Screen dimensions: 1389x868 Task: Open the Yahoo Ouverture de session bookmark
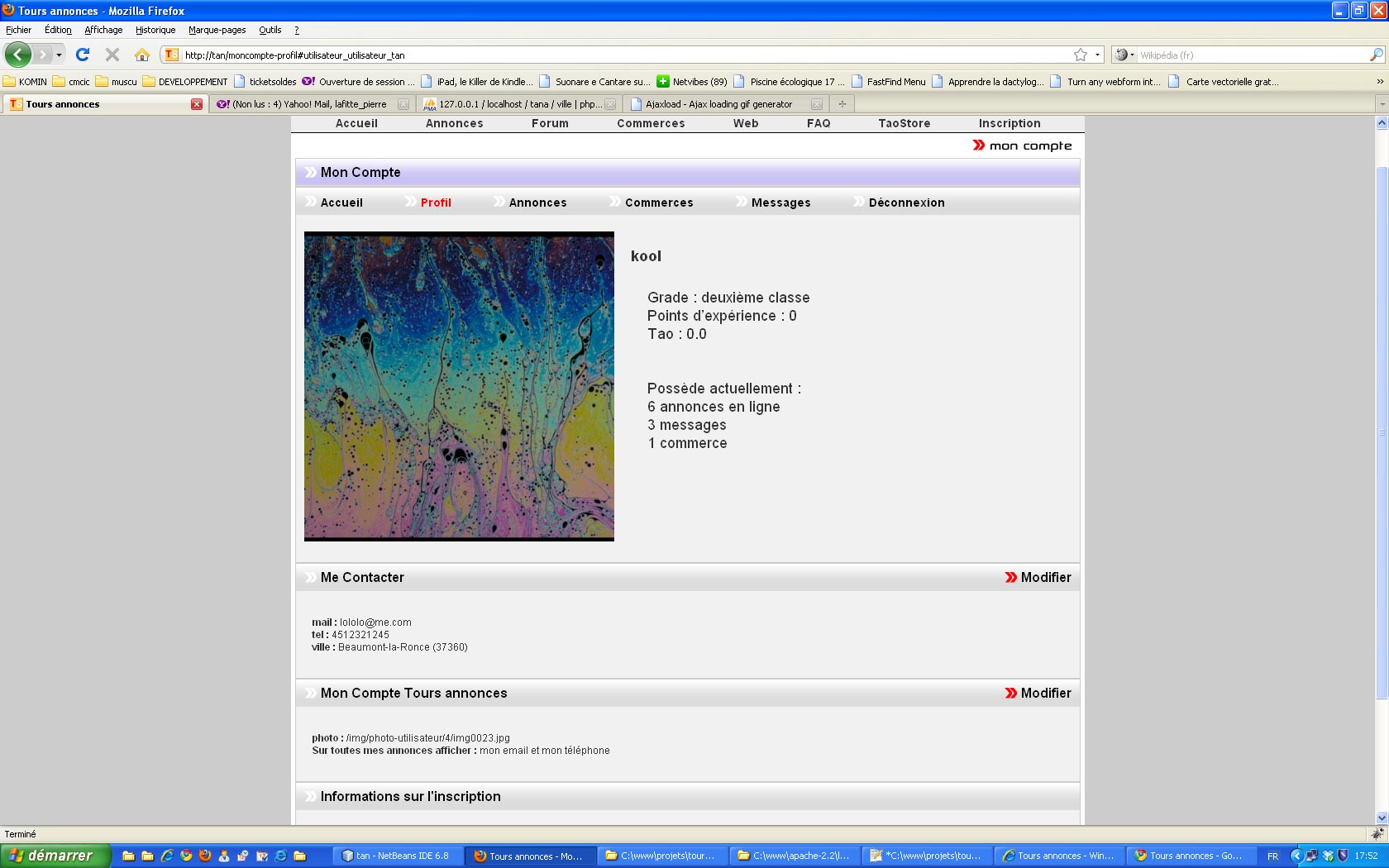pyautogui.click(x=360, y=82)
